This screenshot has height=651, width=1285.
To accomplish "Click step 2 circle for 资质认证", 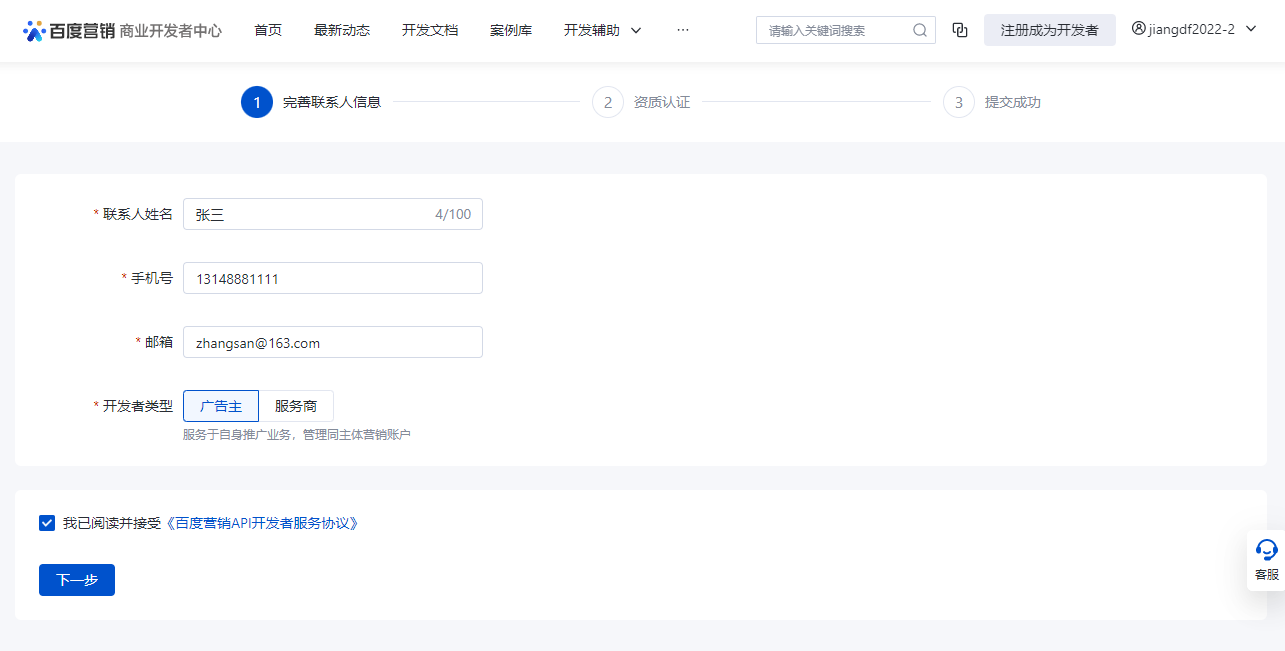I will [x=608, y=102].
